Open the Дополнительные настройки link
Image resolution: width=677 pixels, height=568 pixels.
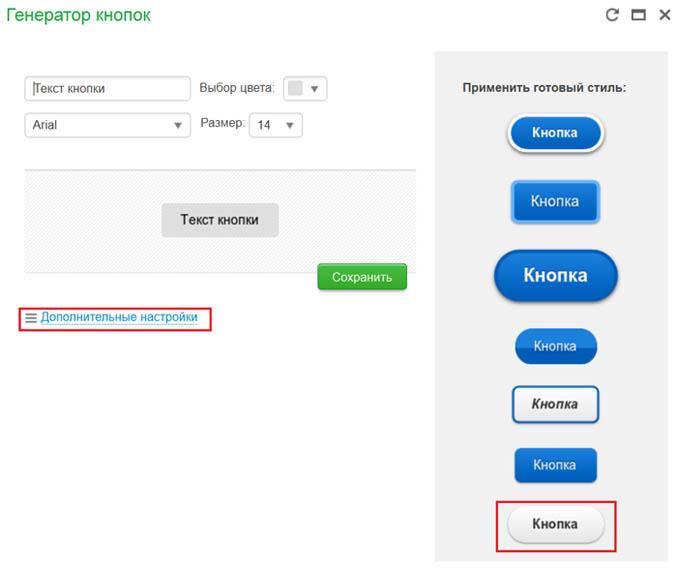click(x=119, y=317)
